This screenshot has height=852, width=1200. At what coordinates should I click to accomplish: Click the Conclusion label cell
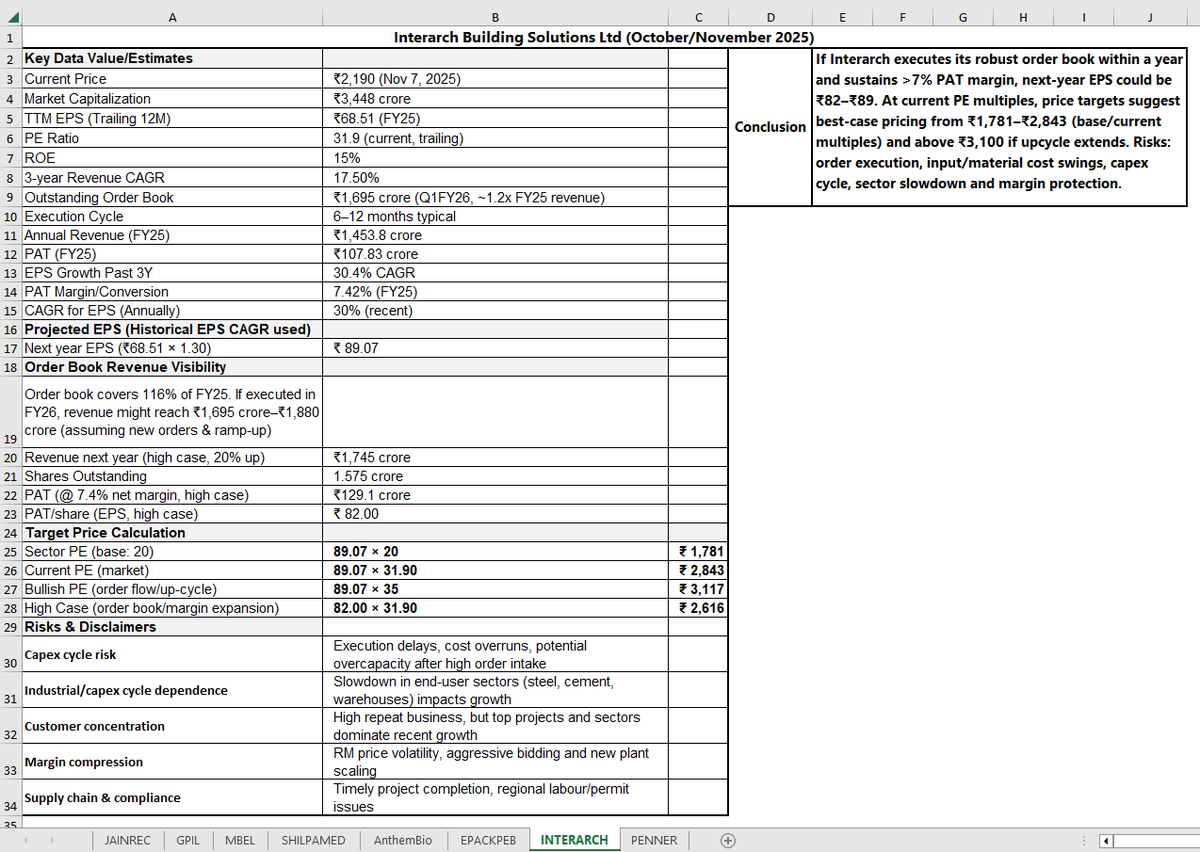(x=770, y=127)
